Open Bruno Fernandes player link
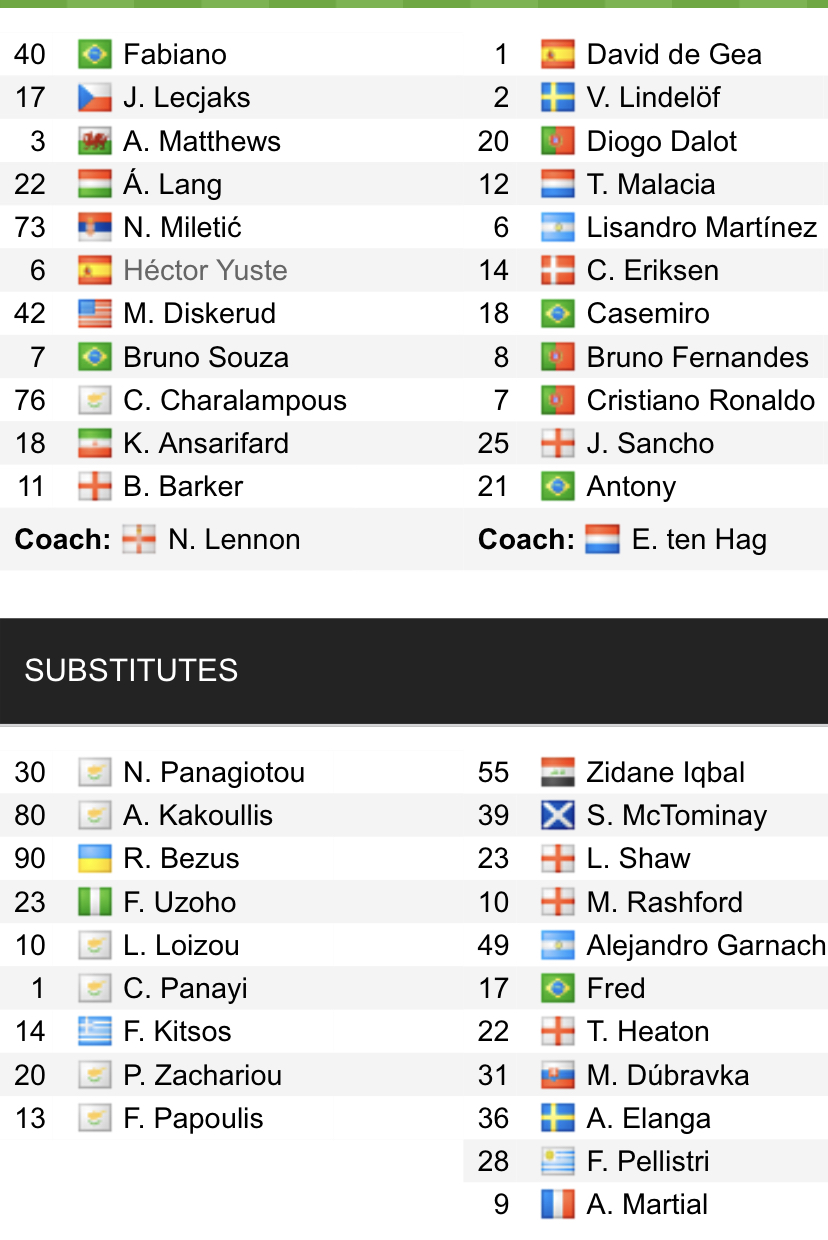The width and height of the screenshot is (828, 1240). pos(697,357)
